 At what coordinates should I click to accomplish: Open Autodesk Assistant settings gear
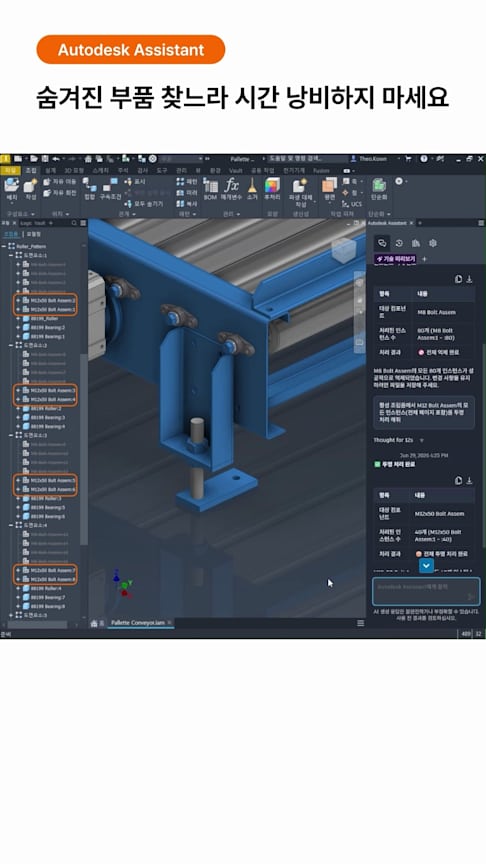coord(433,243)
